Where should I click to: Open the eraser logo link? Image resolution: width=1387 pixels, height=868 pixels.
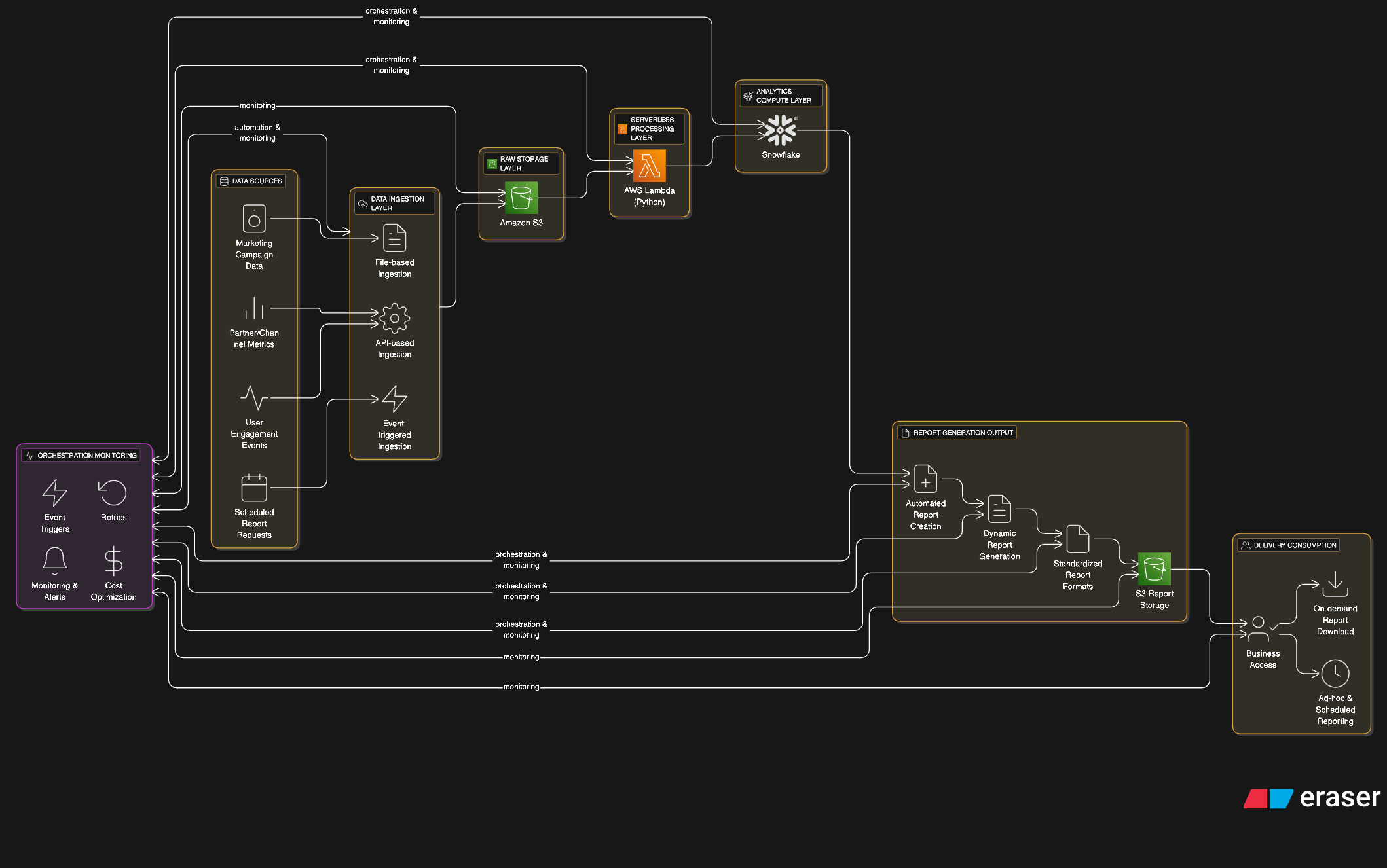click(1312, 798)
